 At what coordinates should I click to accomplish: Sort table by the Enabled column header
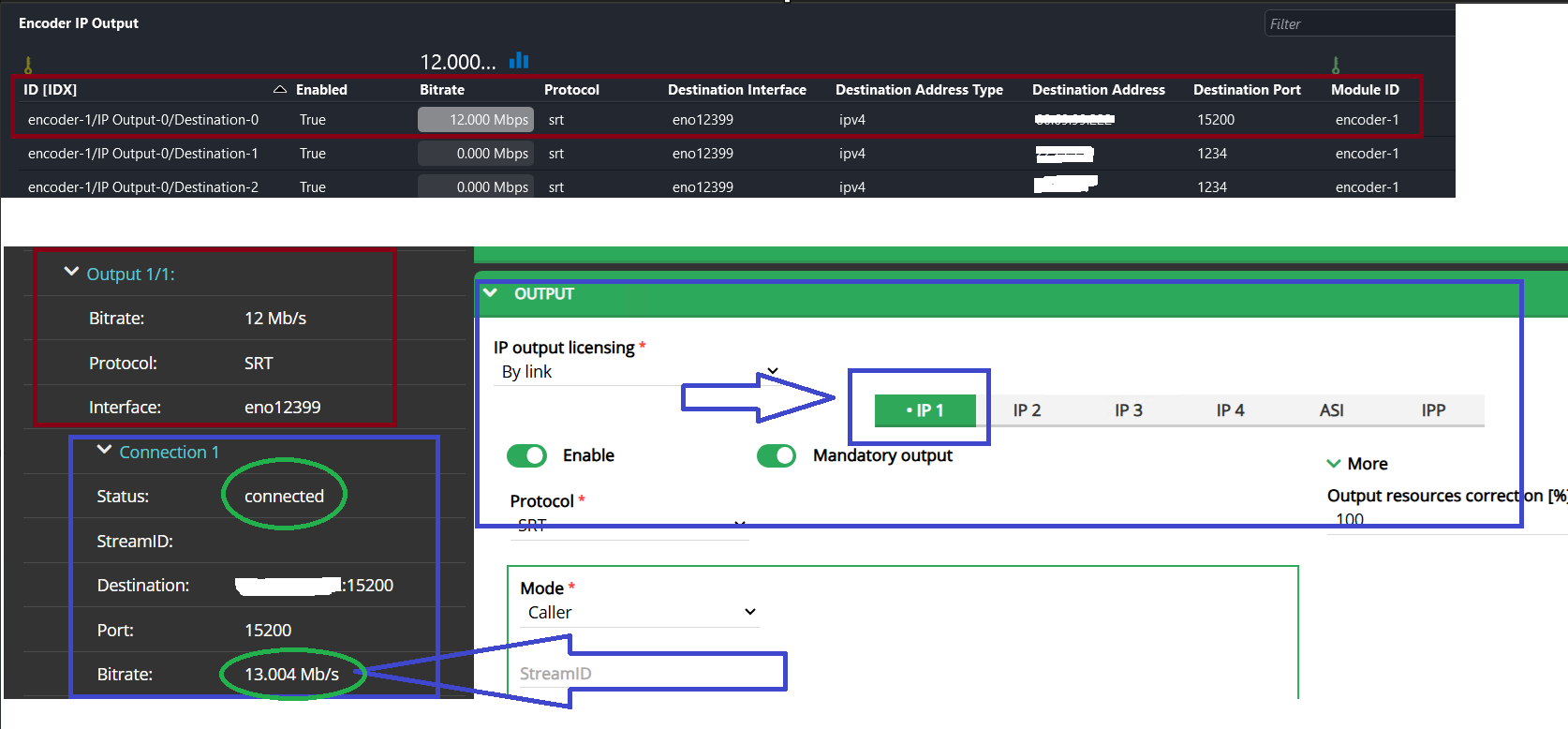321,90
